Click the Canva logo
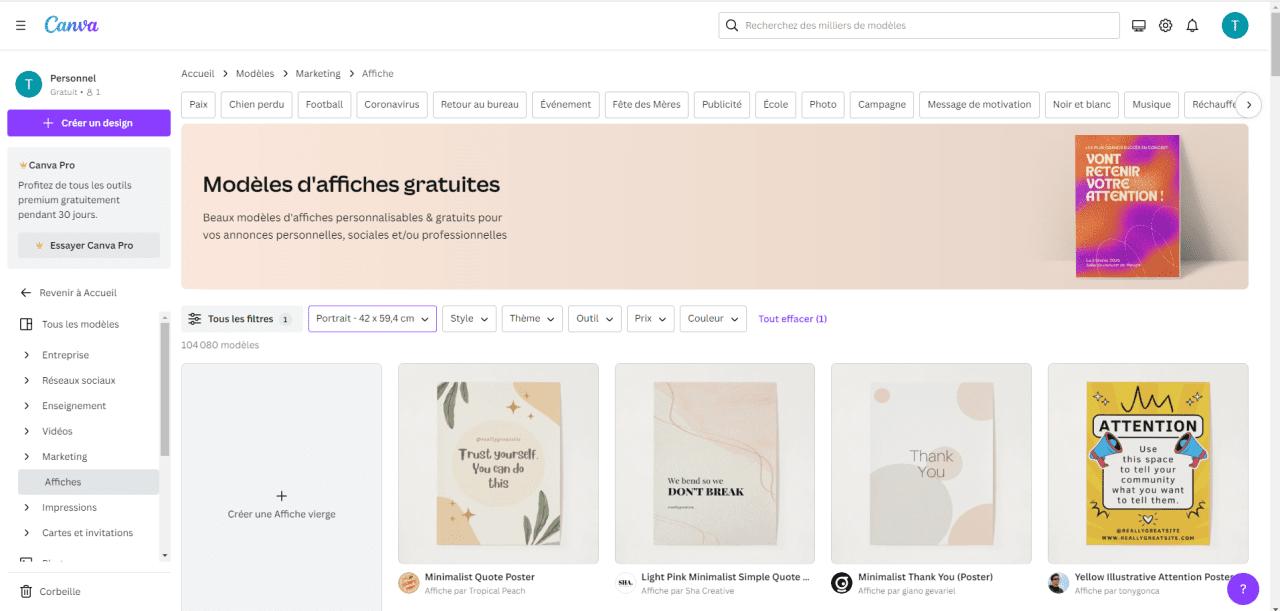 tap(71, 25)
